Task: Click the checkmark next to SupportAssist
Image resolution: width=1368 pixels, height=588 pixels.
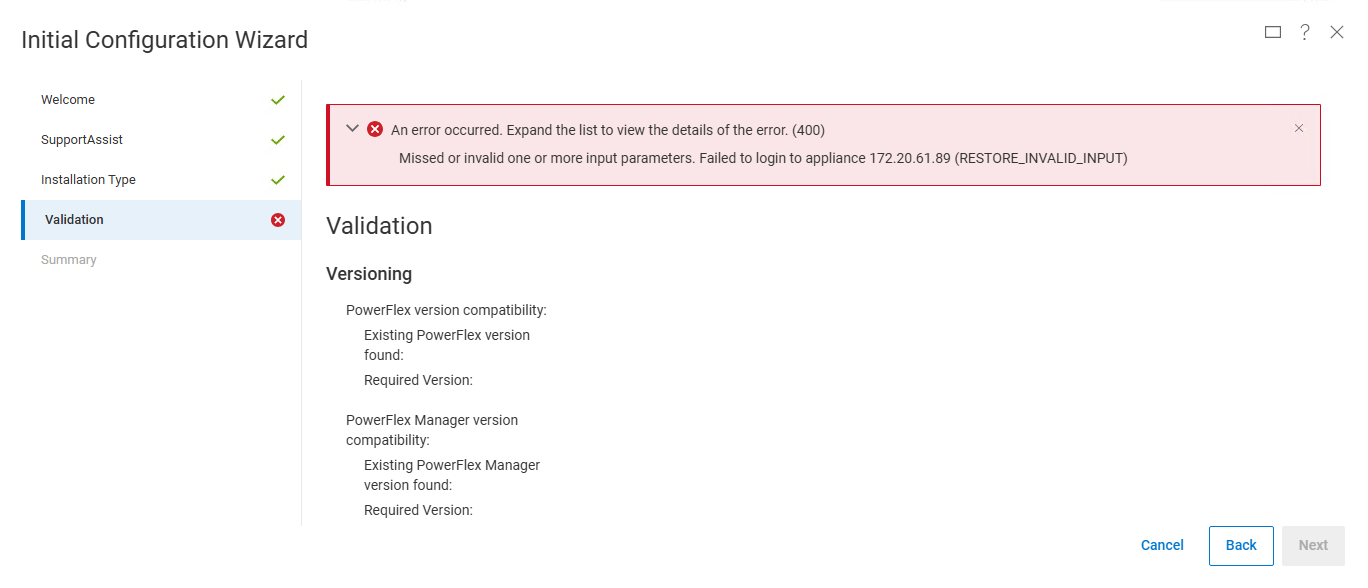Action: click(x=278, y=139)
